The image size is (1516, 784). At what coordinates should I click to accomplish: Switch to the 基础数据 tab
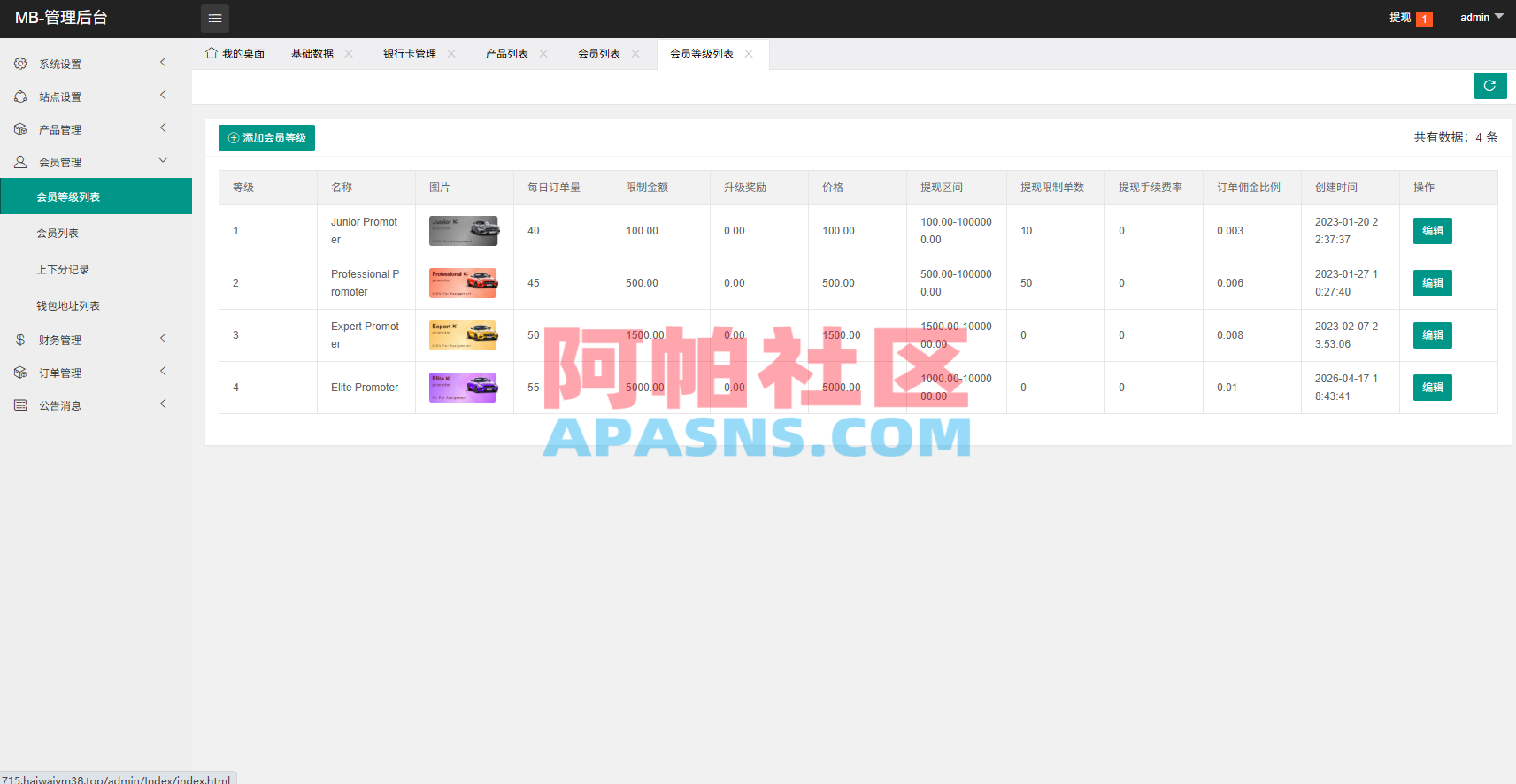[312, 54]
